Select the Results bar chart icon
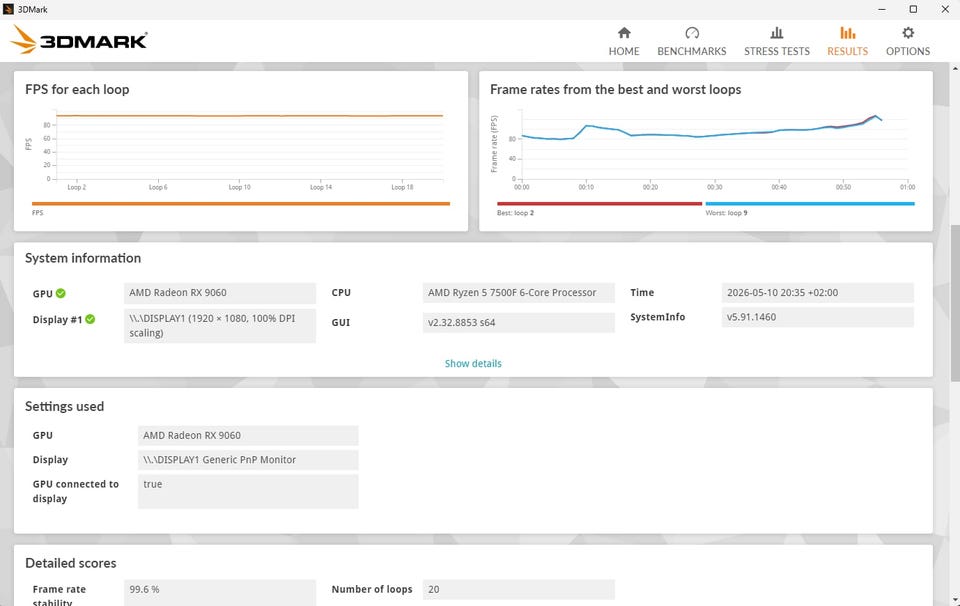This screenshot has width=960, height=606. pyautogui.click(x=847, y=32)
